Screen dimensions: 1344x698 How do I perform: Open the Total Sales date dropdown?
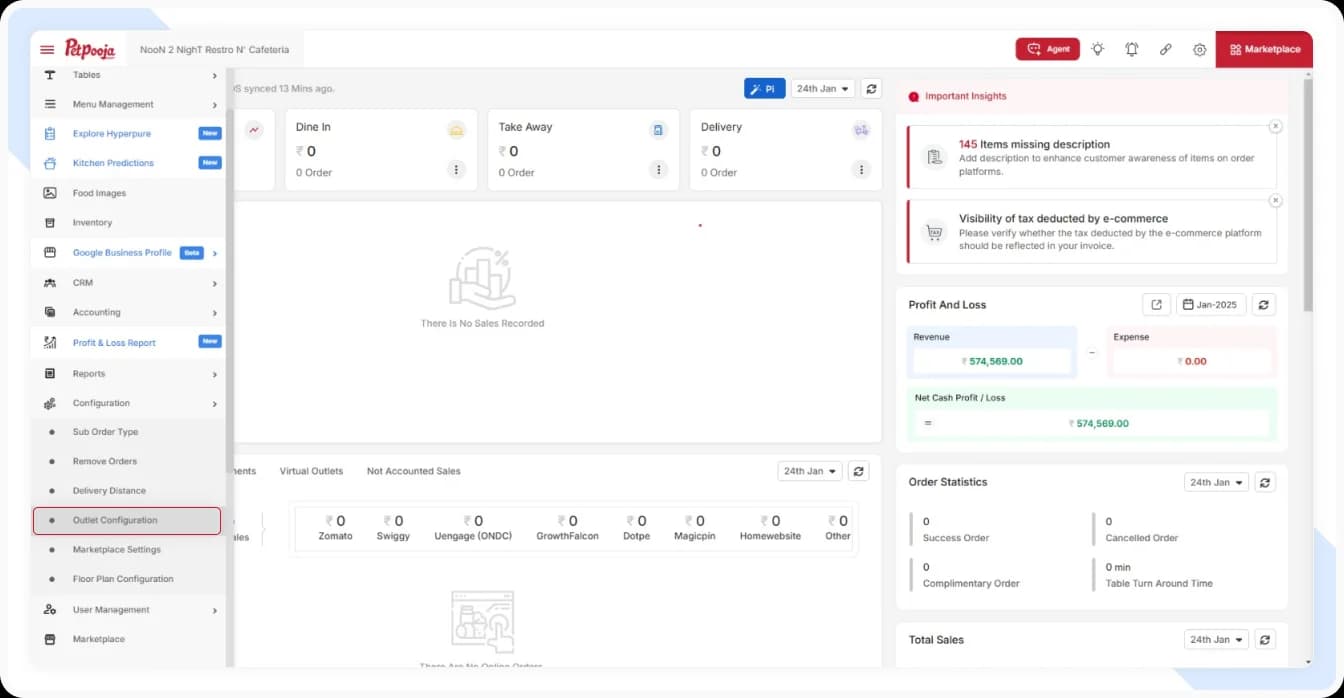[x=1215, y=640]
